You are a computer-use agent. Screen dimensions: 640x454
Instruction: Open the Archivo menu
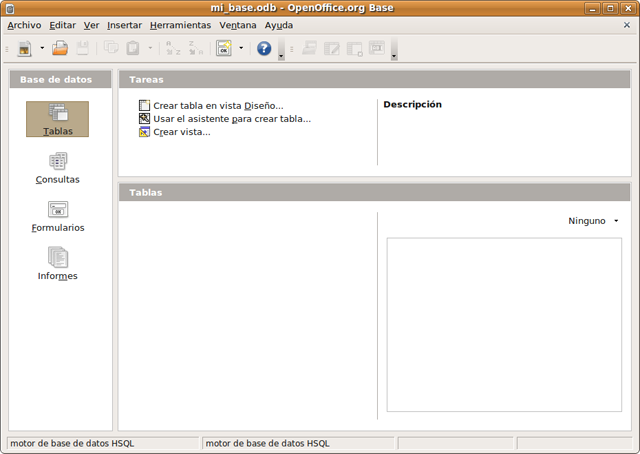pos(24,24)
